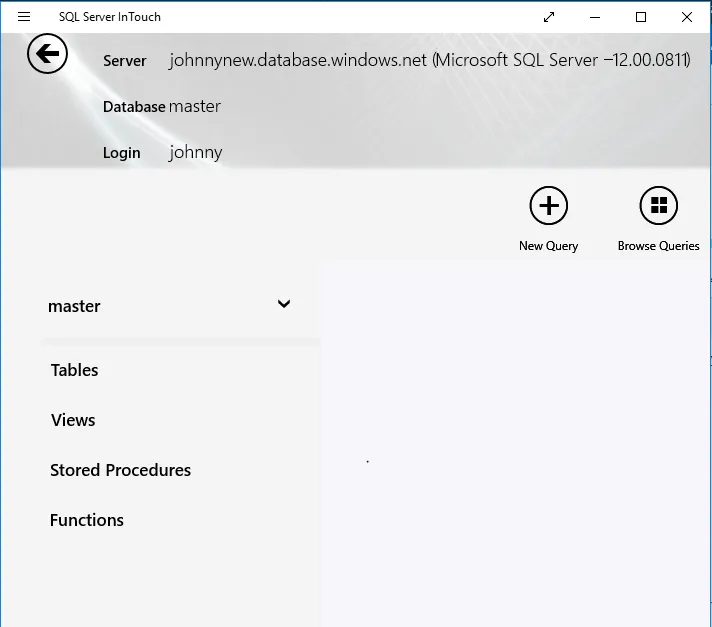Viewport: 712px width, 627px height.
Task: Open the Views section
Action: pyautogui.click(x=73, y=420)
